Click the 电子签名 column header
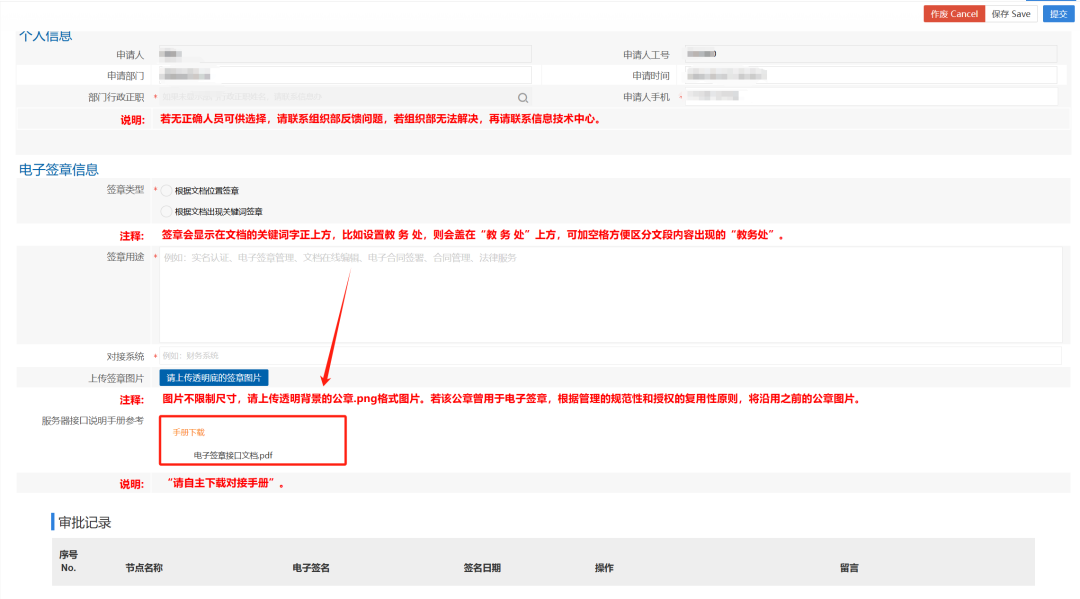 click(x=311, y=568)
